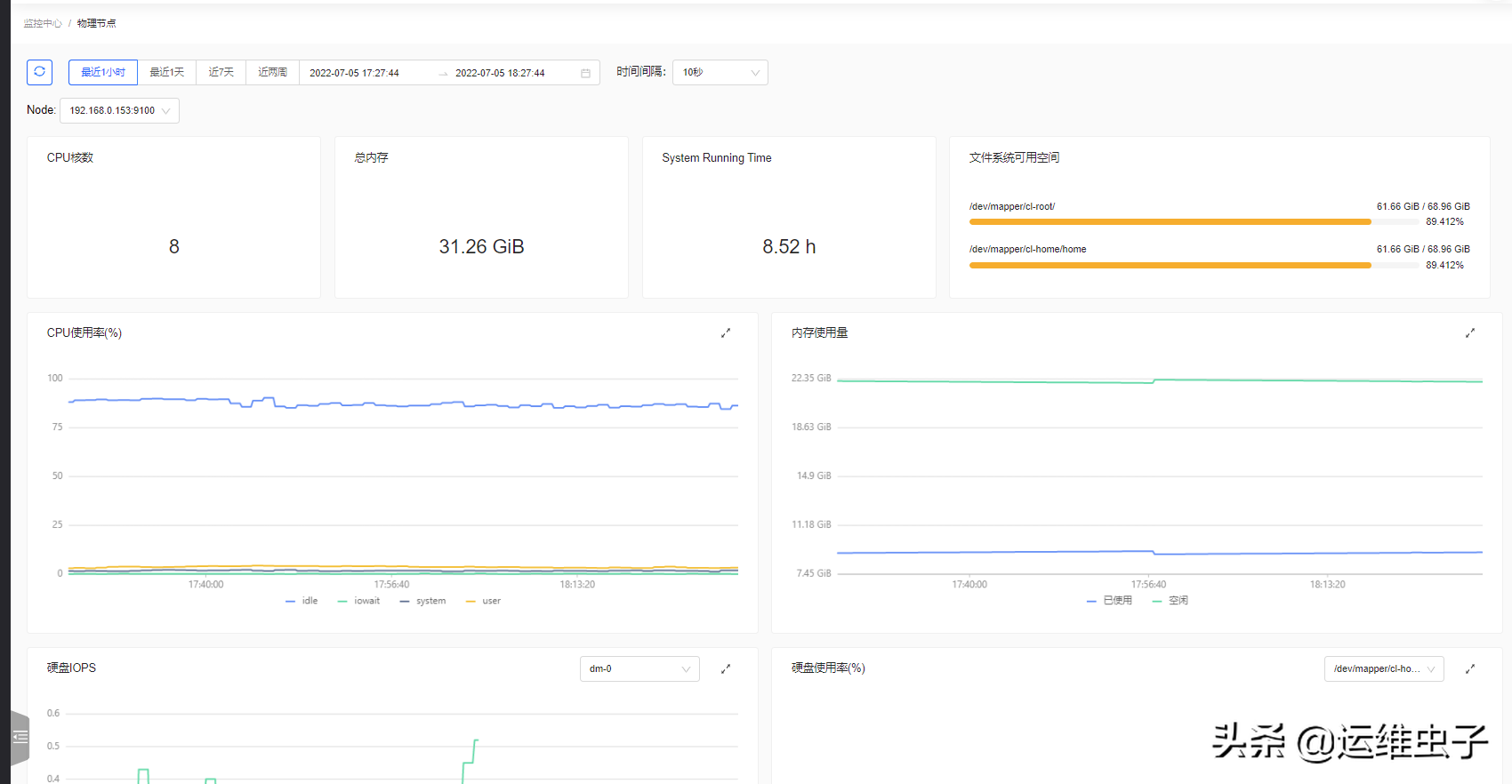Click the 18:13:20 tick on memory chart
1512x784 pixels.
[1328, 584]
